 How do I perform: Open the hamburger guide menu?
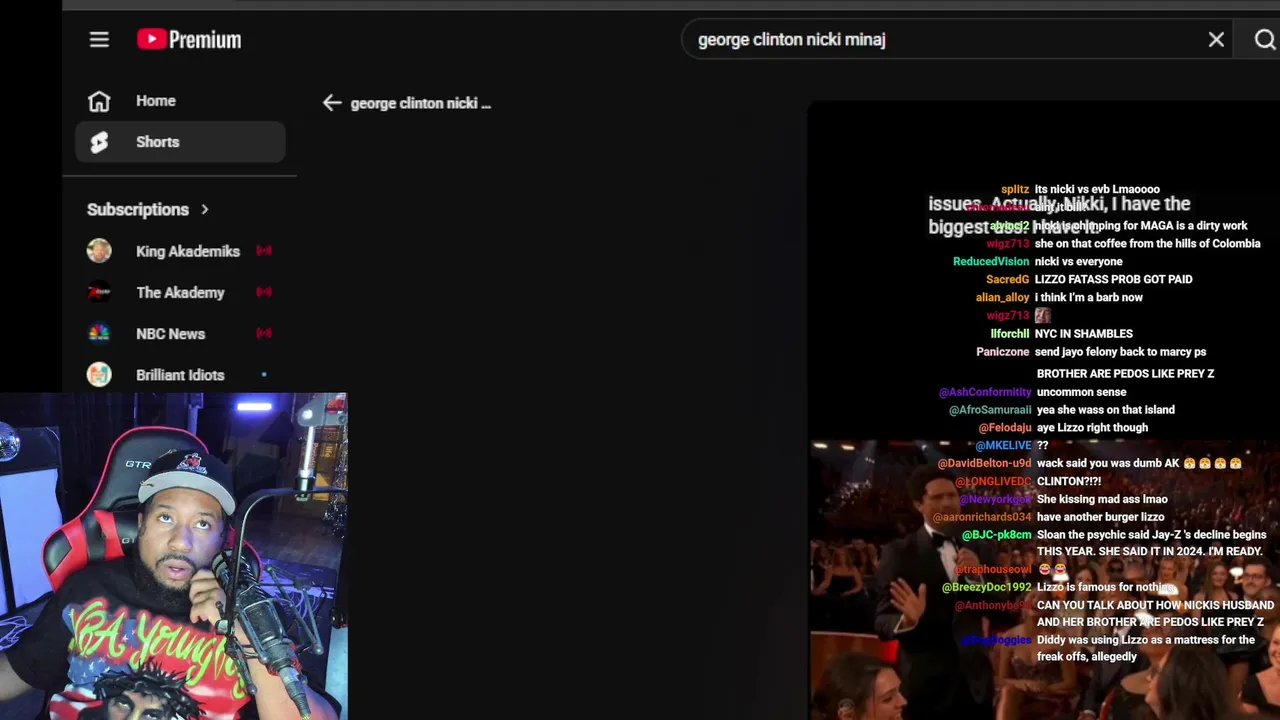(x=99, y=40)
